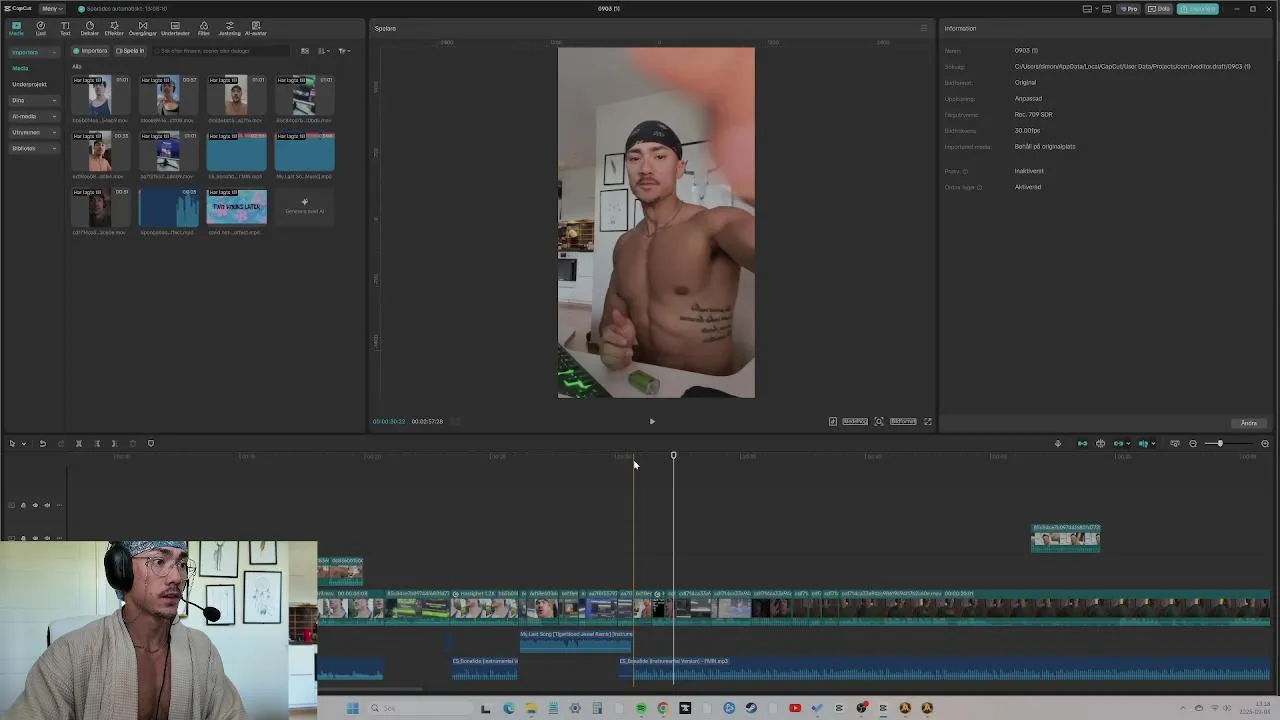The image size is (1280, 720).
Task: Click the Spela in record button
Action: pos(130,51)
